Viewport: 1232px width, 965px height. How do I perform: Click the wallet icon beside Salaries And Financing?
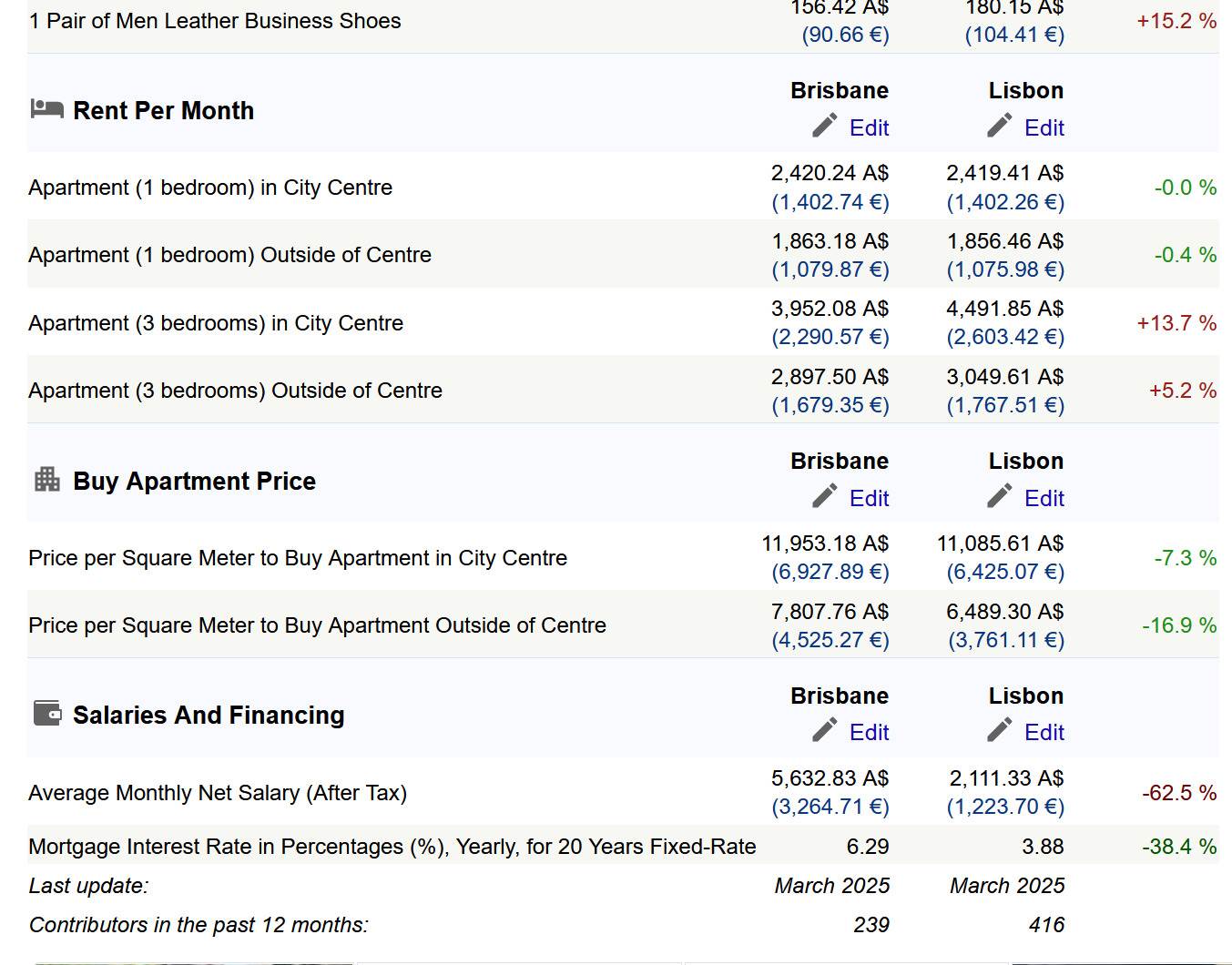47,713
